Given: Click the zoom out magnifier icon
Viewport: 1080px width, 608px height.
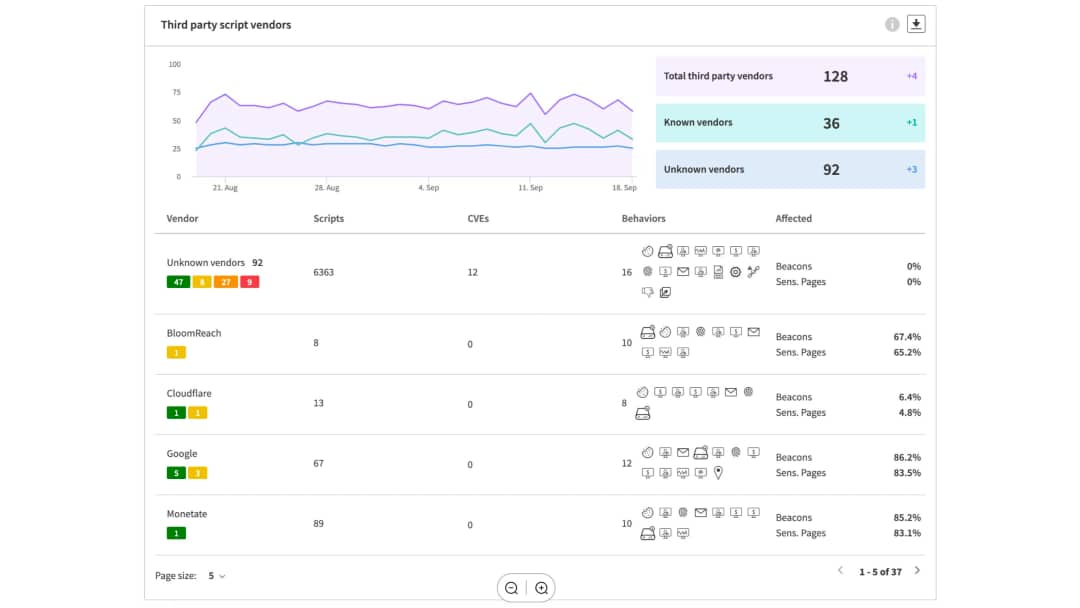Looking at the screenshot, I should [511, 588].
